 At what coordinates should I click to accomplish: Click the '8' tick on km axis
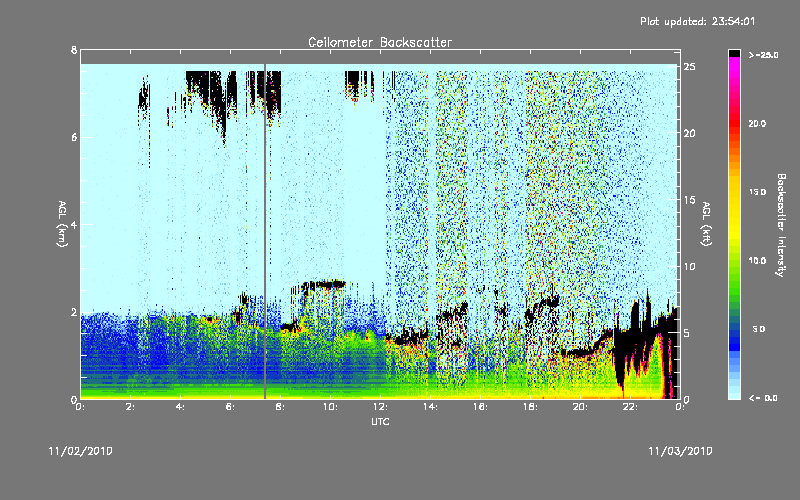click(74, 50)
